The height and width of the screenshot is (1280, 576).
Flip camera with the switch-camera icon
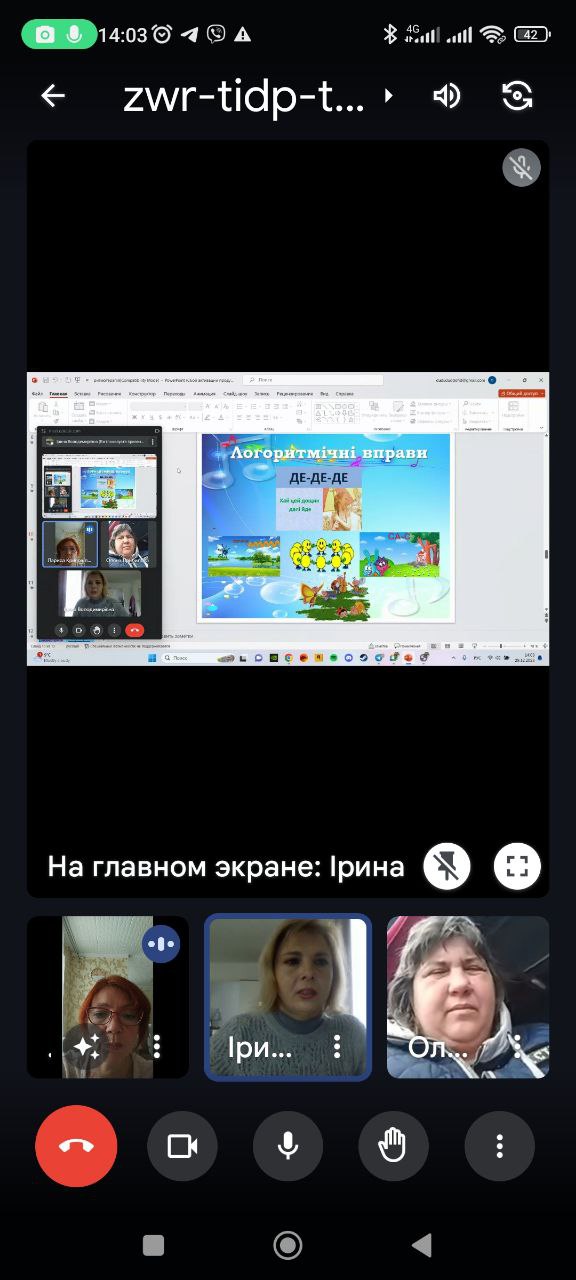click(517, 96)
